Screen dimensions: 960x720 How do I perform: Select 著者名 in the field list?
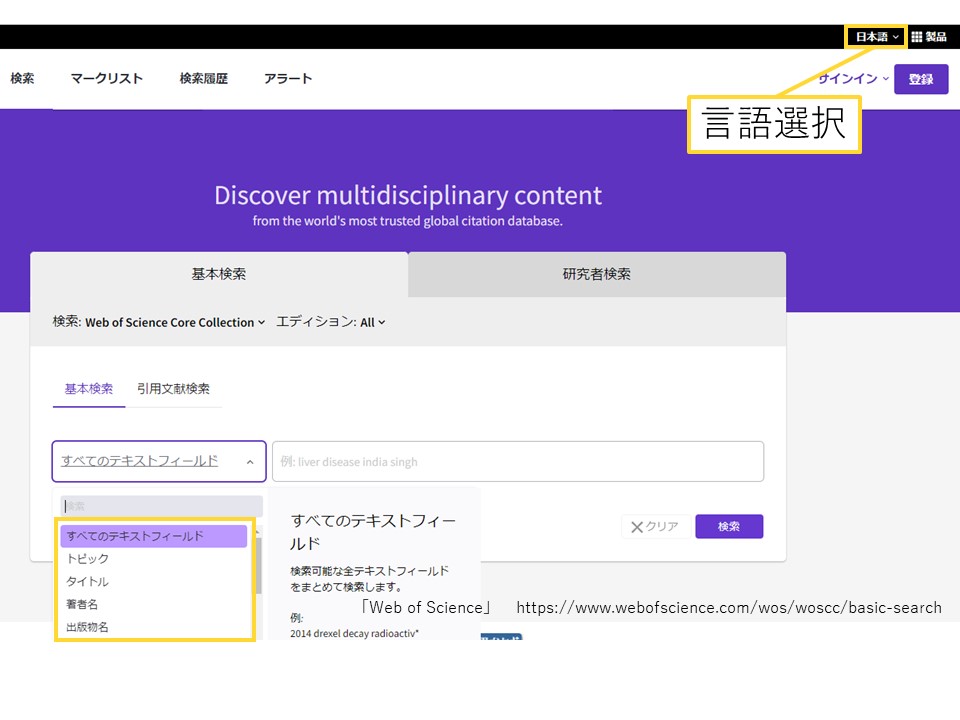pyautogui.click(x=82, y=605)
